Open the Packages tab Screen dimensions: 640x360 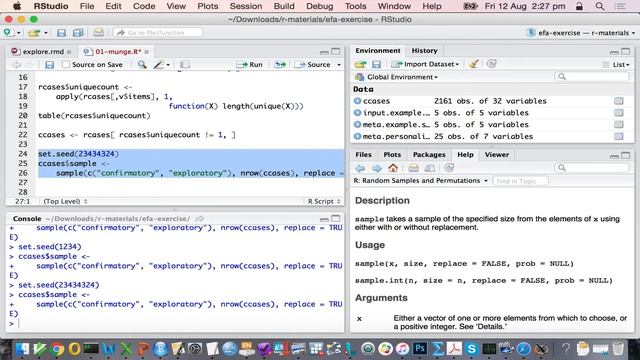point(429,155)
